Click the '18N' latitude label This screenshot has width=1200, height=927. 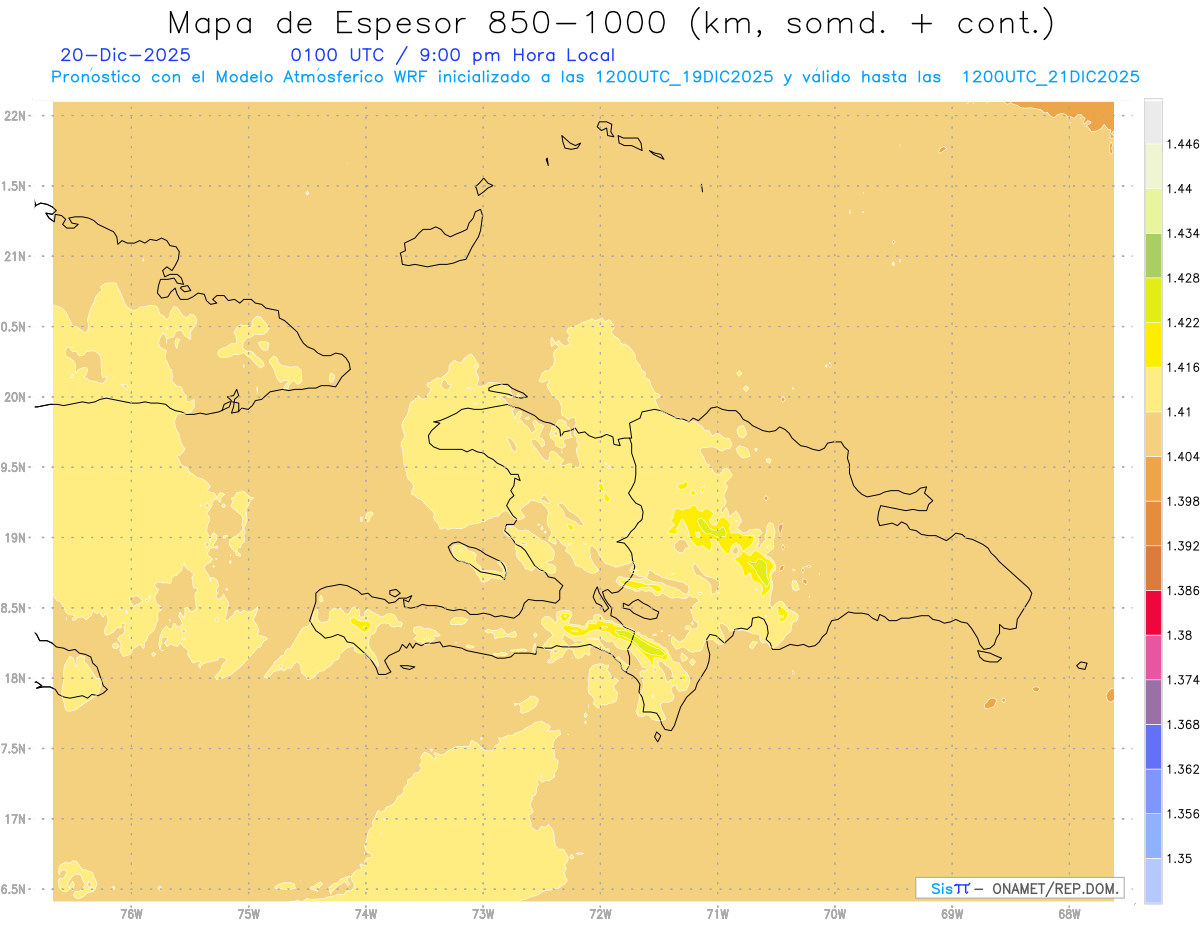15,678
